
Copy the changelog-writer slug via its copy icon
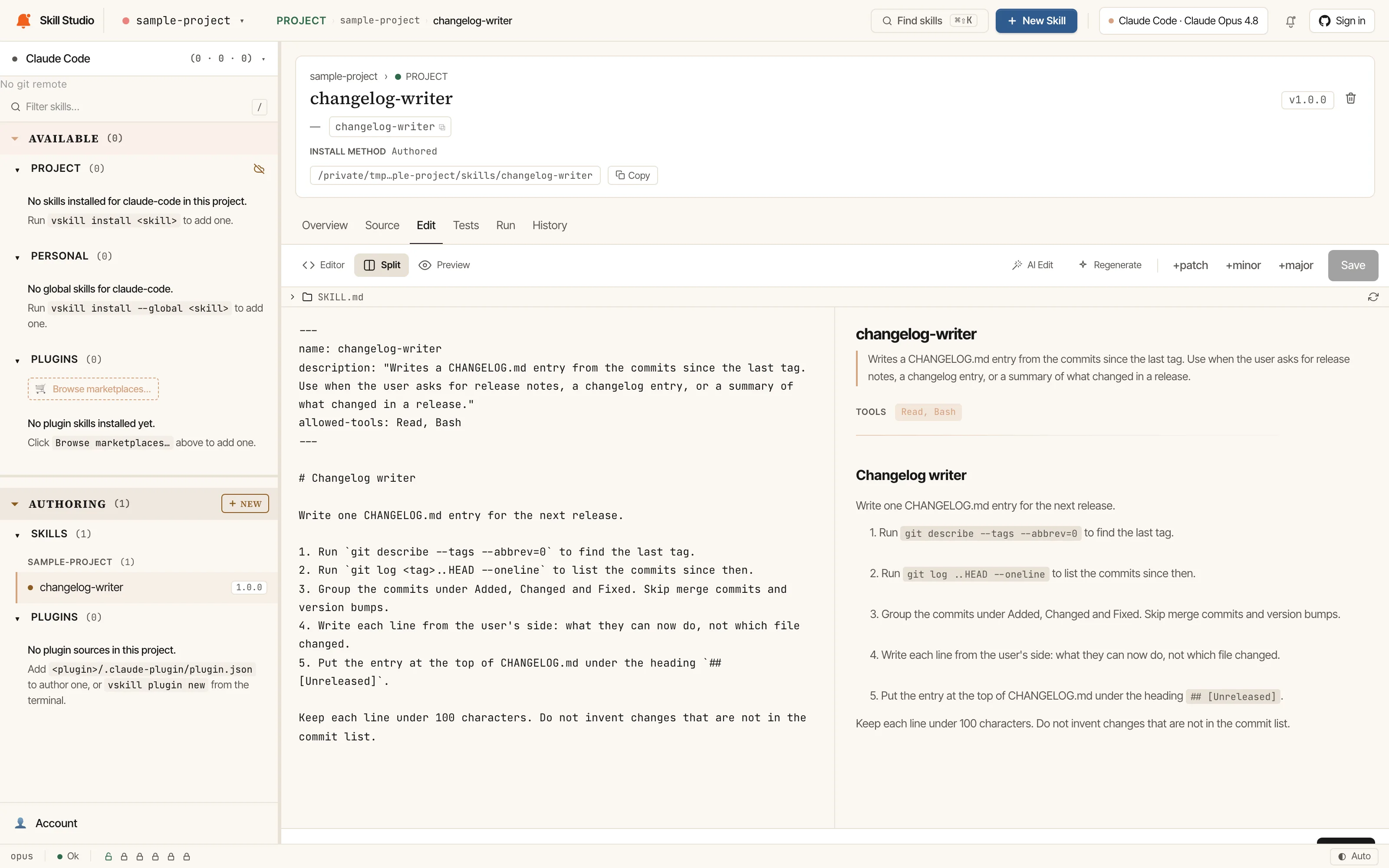click(x=442, y=128)
